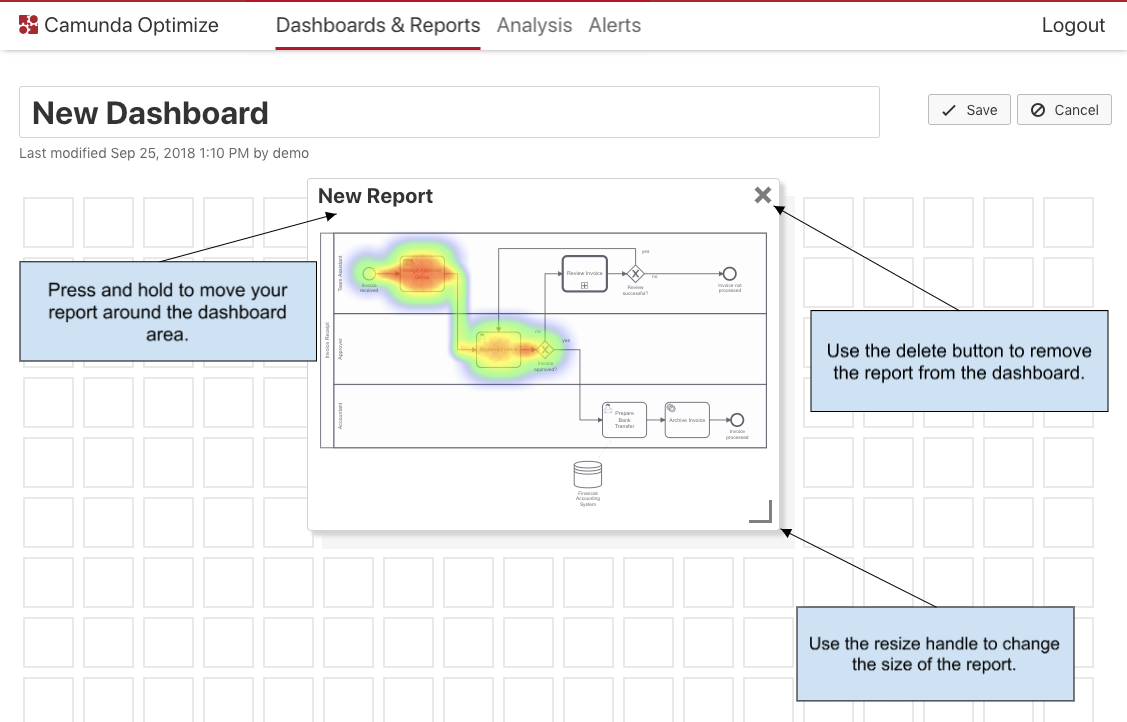Click the circle-slash icon on Cancel
Viewport: 1127px width, 722px height.
tap(1038, 110)
